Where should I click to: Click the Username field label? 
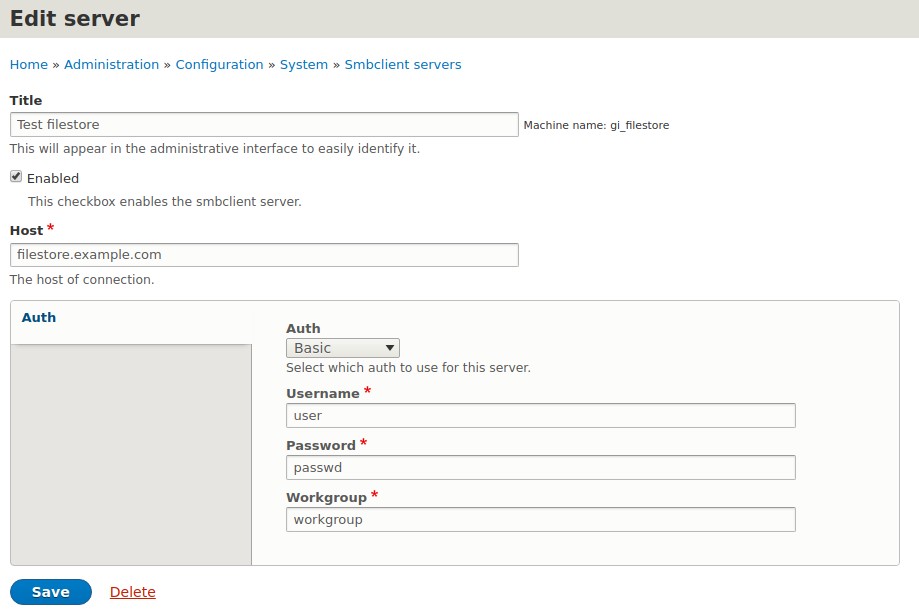coord(322,394)
